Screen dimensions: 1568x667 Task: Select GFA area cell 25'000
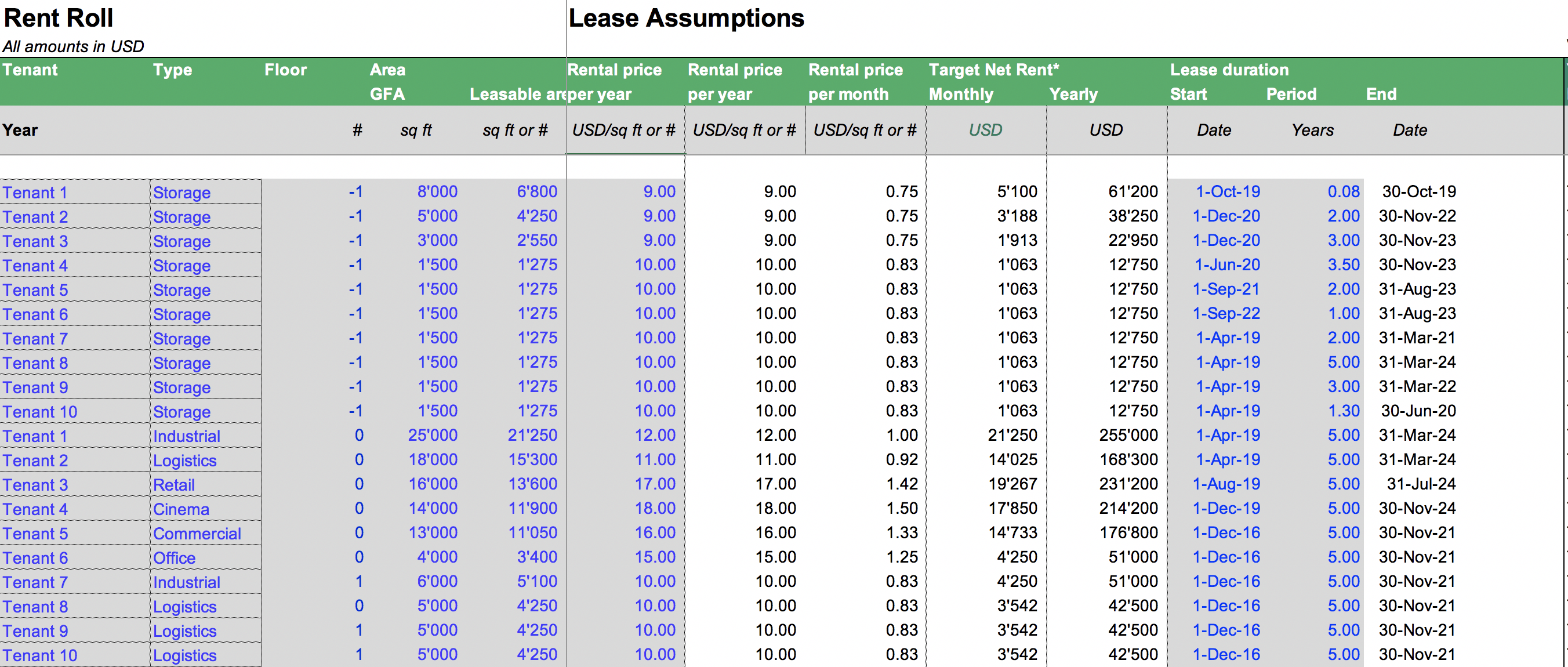tap(432, 435)
